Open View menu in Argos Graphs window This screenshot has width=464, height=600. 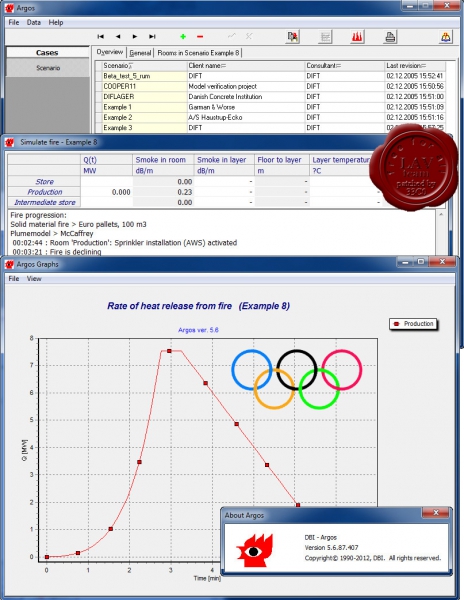[x=34, y=279]
